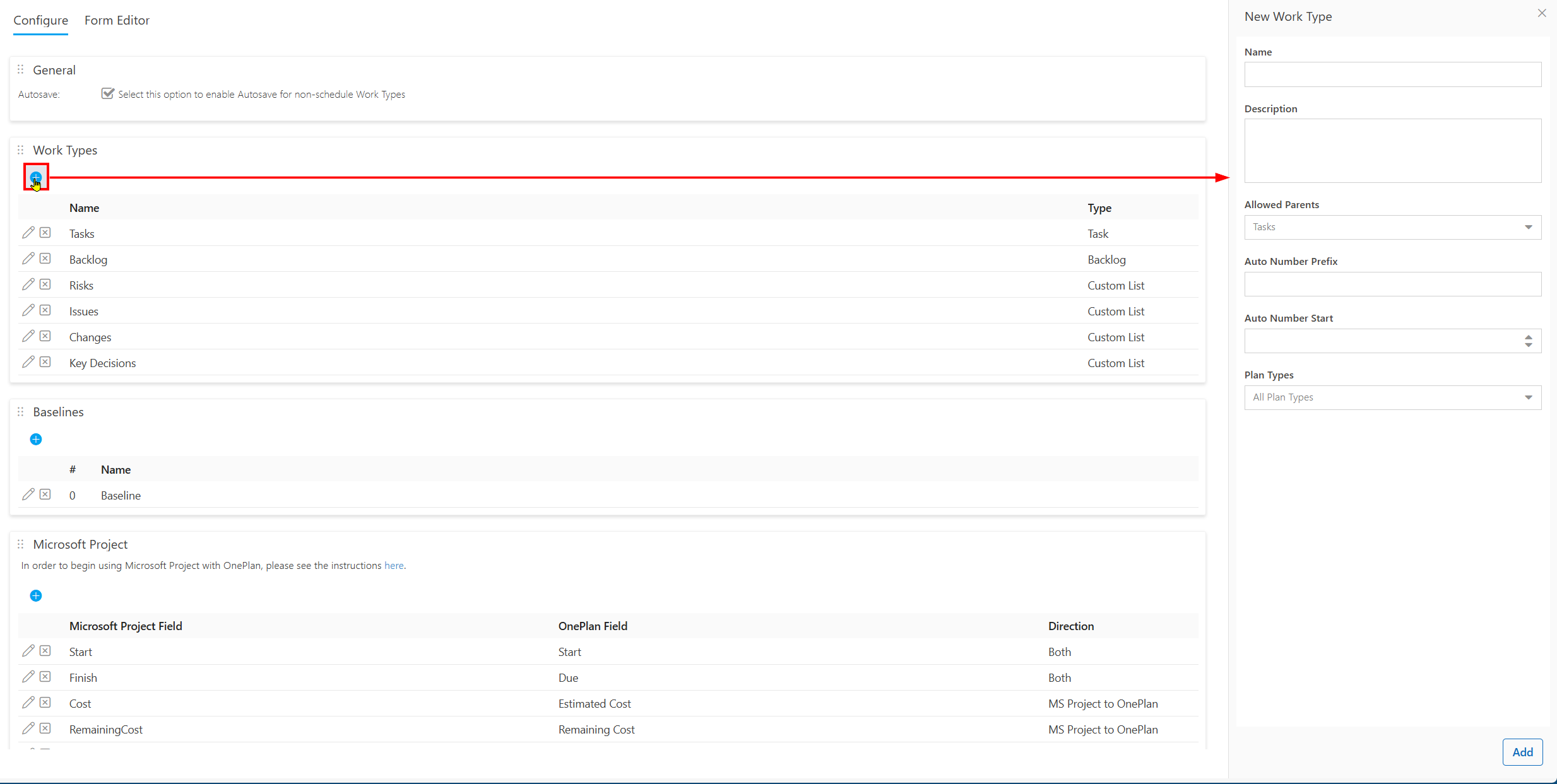The width and height of the screenshot is (1557, 784).
Task: Edit the Cost field mapping
Action: [x=28, y=703]
